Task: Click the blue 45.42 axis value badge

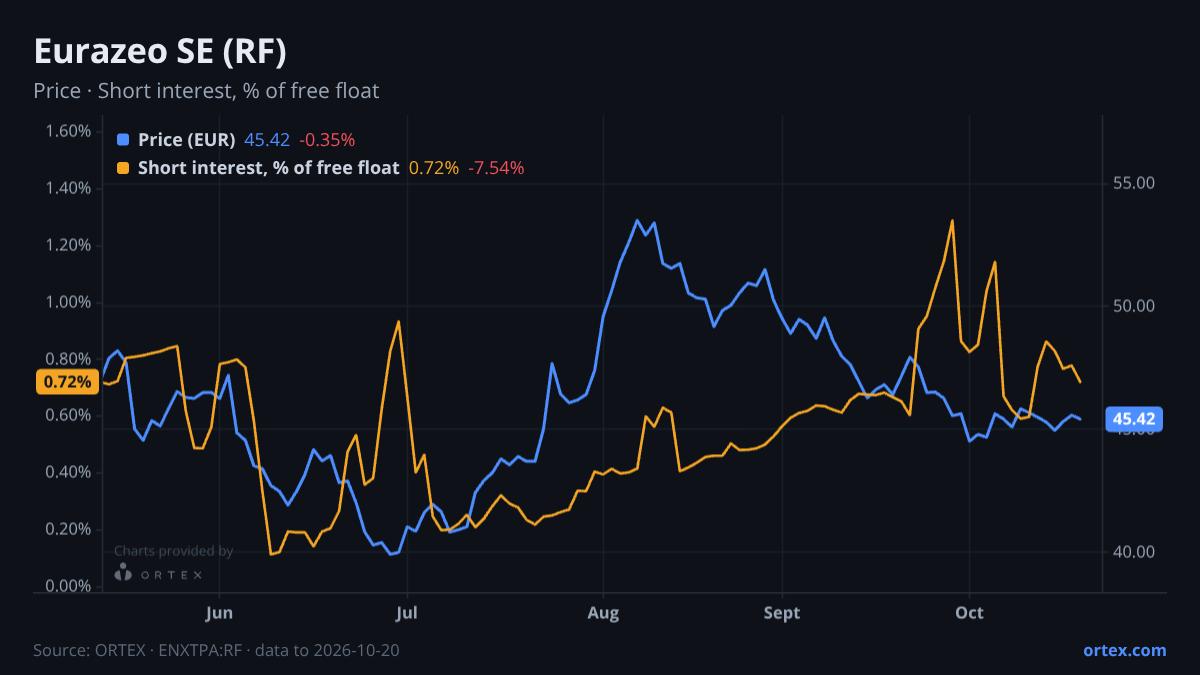Action: pyautogui.click(x=1134, y=419)
